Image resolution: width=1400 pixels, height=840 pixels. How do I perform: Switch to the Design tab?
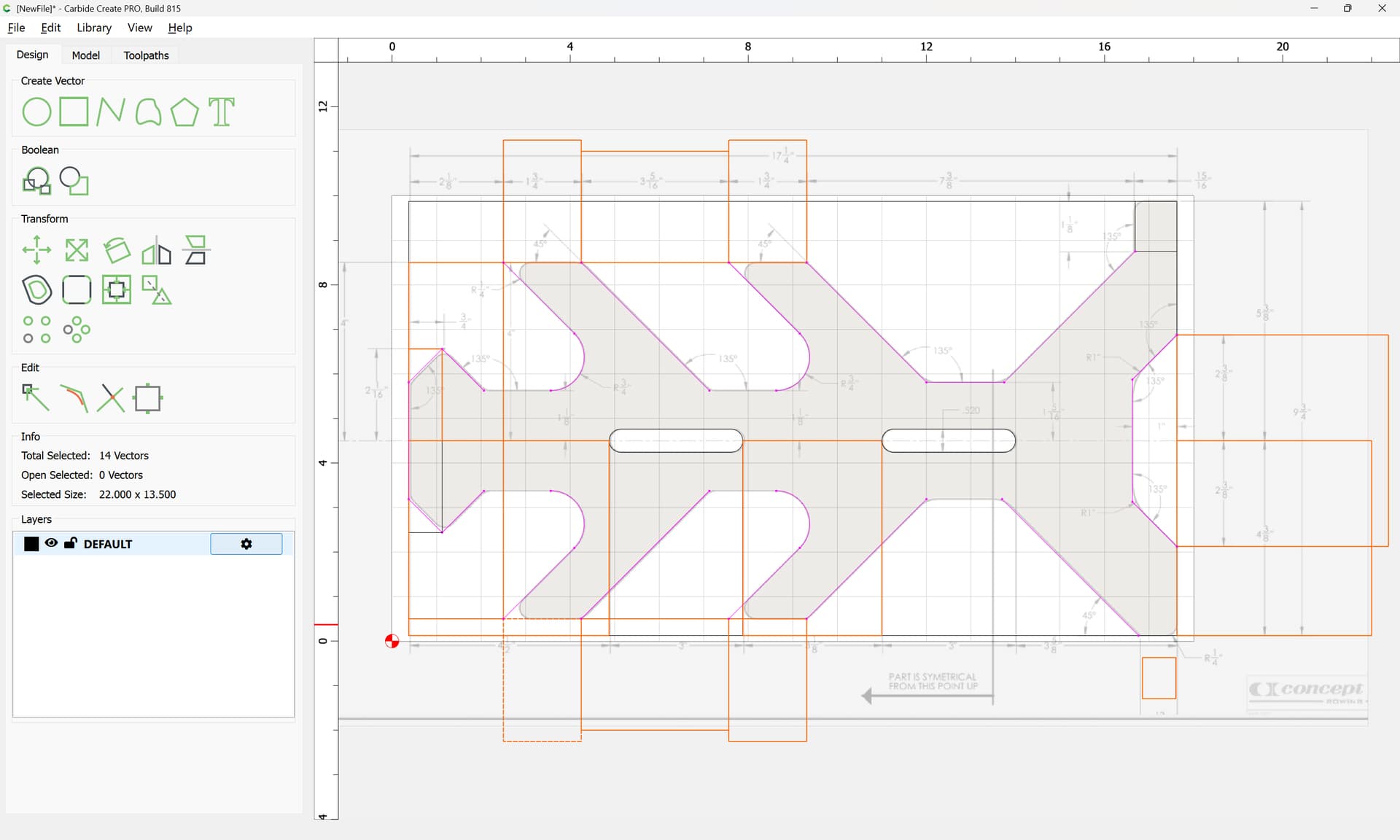point(32,55)
